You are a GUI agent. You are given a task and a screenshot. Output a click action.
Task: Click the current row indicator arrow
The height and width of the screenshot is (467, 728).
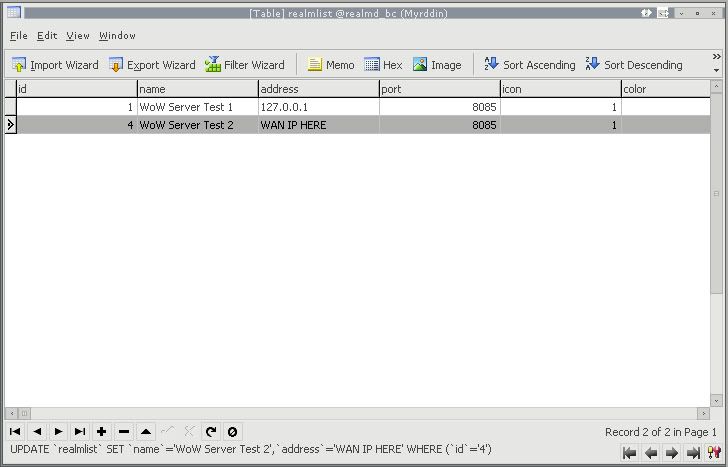coord(10,125)
